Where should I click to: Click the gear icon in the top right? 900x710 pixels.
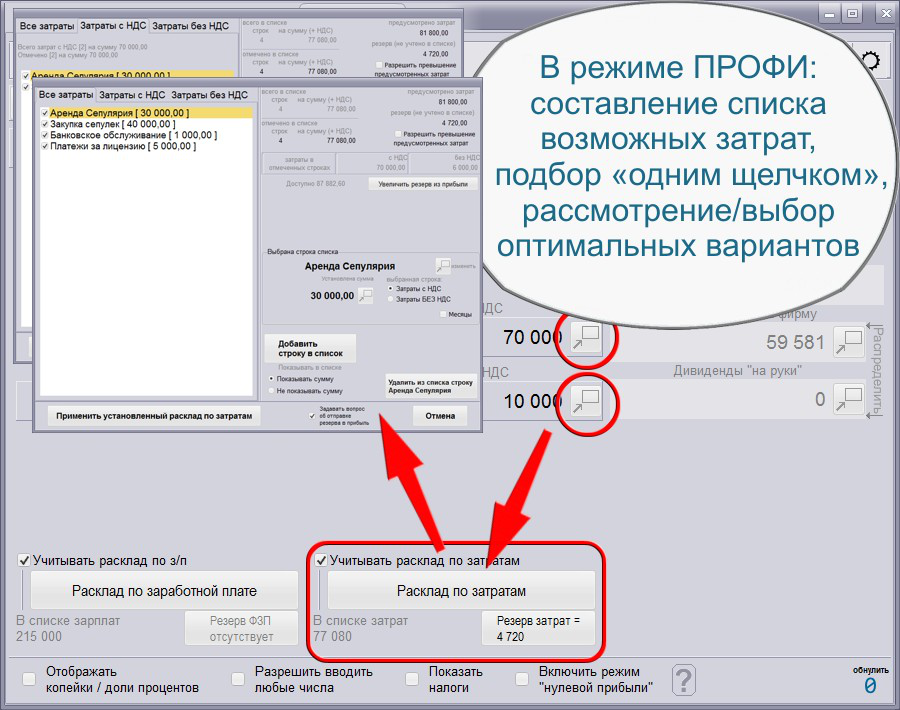click(x=869, y=60)
